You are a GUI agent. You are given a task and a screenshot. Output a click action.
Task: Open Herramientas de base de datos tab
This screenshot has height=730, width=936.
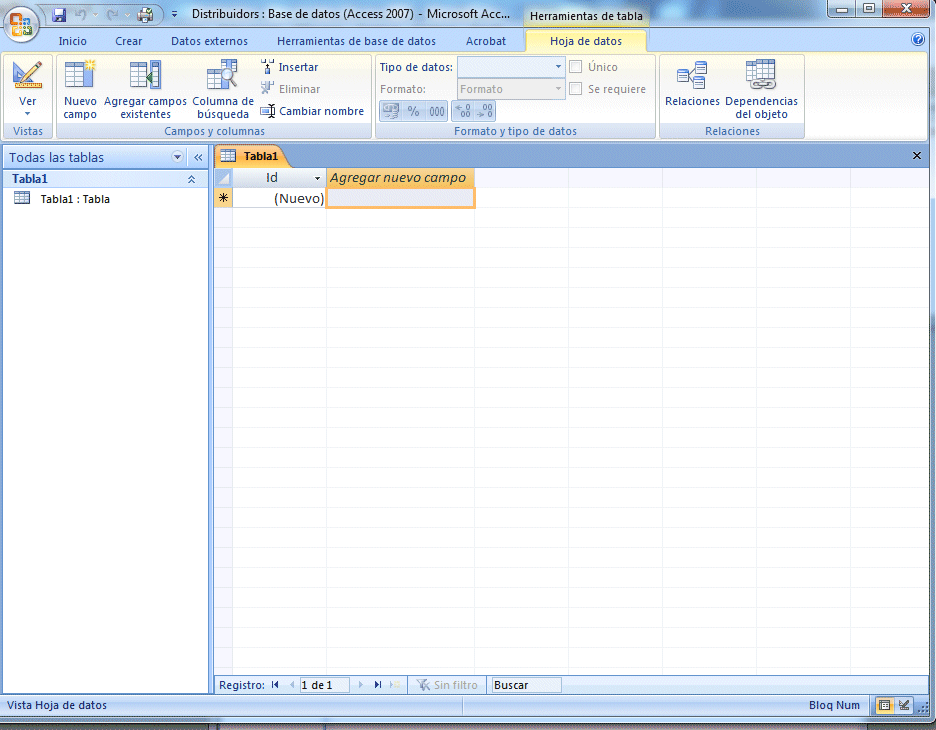tap(356, 41)
